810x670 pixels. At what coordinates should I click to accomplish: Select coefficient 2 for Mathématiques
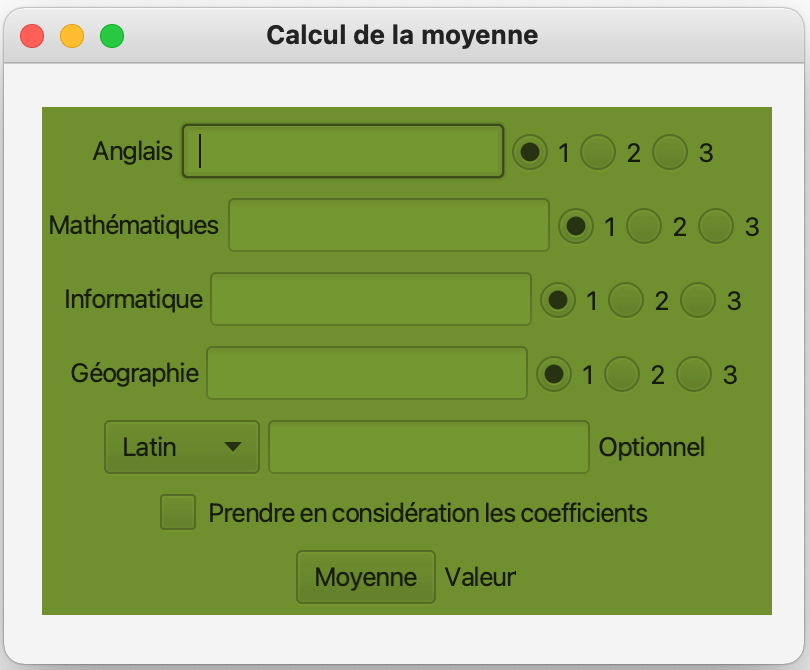[x=645, y=226]
